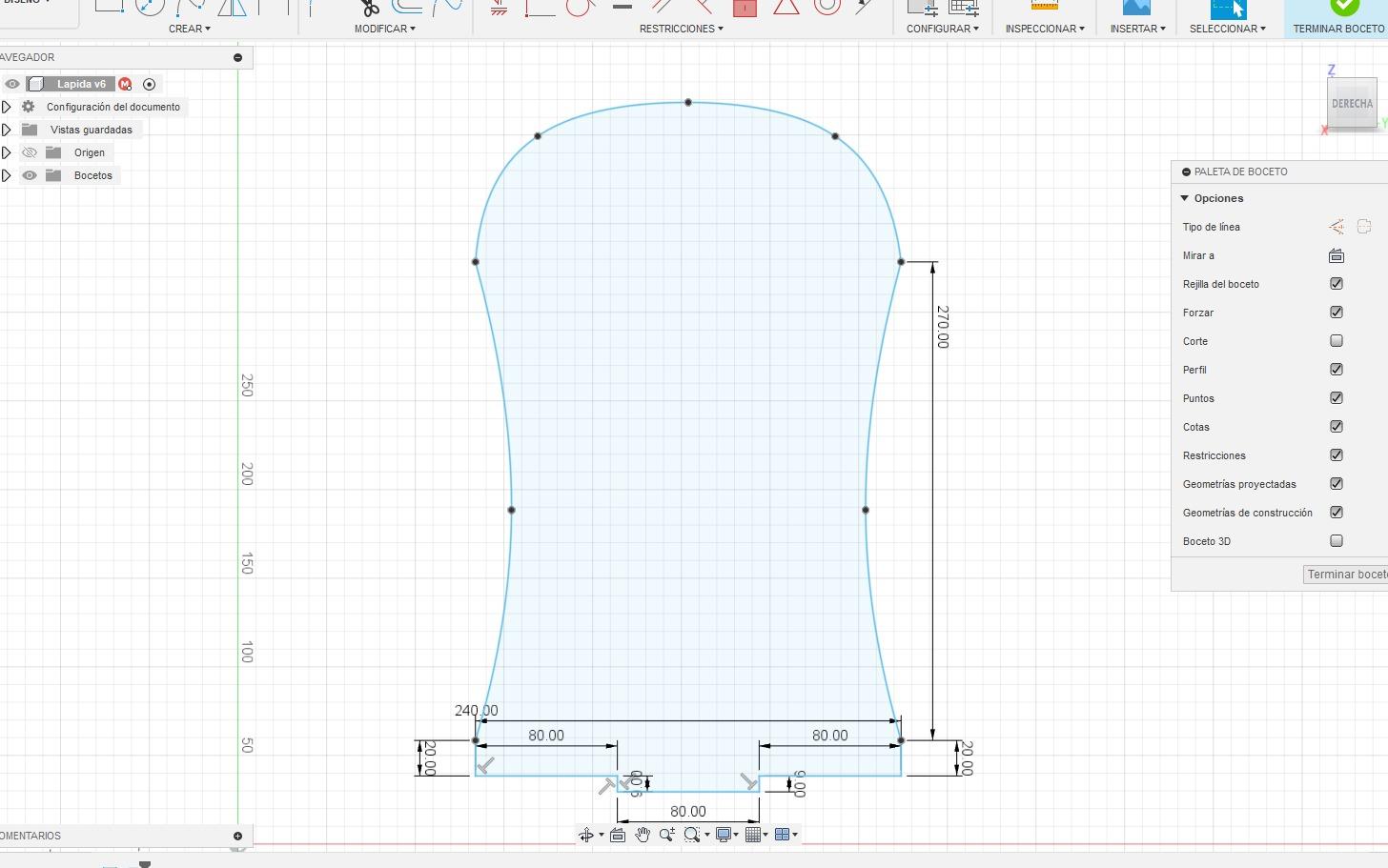This screenshot has width=1388, height=868.
Task: Enable the Corte checkbox
Action: coord(1337,341)
